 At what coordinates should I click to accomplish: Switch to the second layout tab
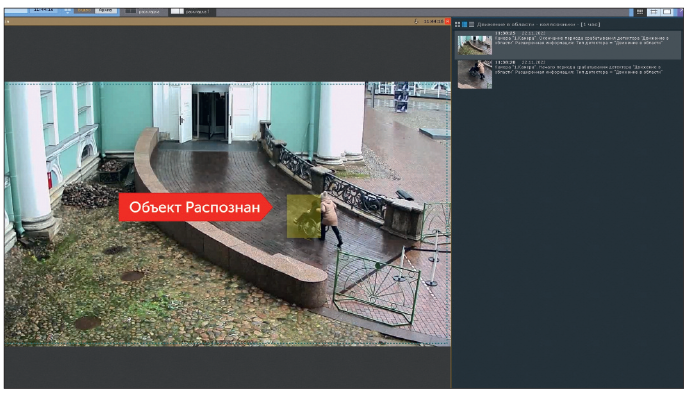(x=191, y=11)
